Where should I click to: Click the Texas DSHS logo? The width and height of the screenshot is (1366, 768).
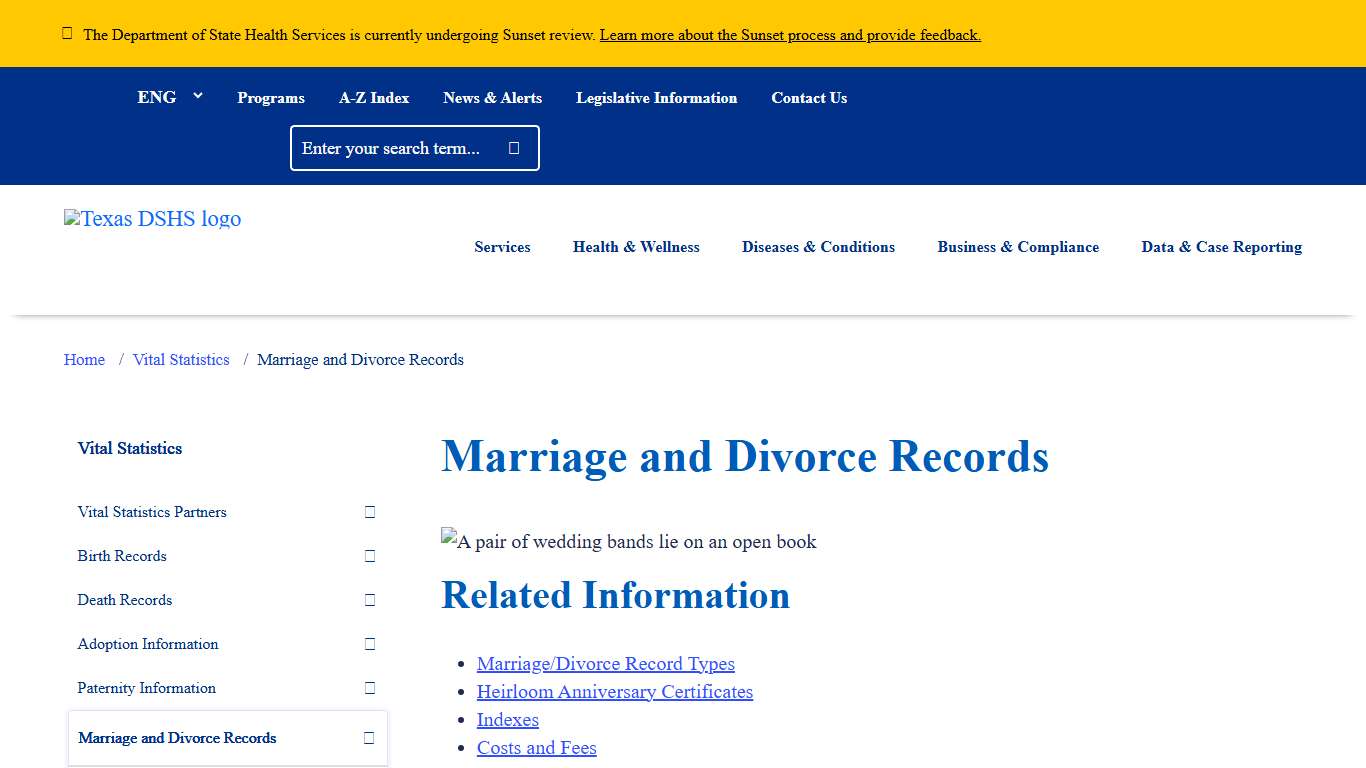(x=152, y=219)
